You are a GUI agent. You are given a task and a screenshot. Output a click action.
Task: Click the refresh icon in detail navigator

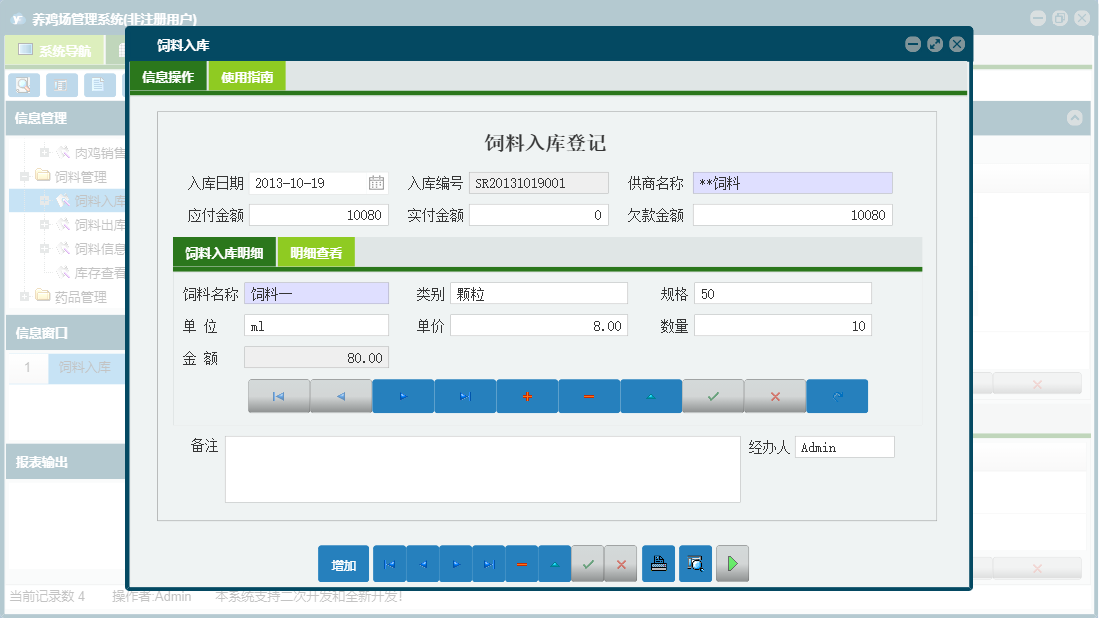(x=837, y=396)
